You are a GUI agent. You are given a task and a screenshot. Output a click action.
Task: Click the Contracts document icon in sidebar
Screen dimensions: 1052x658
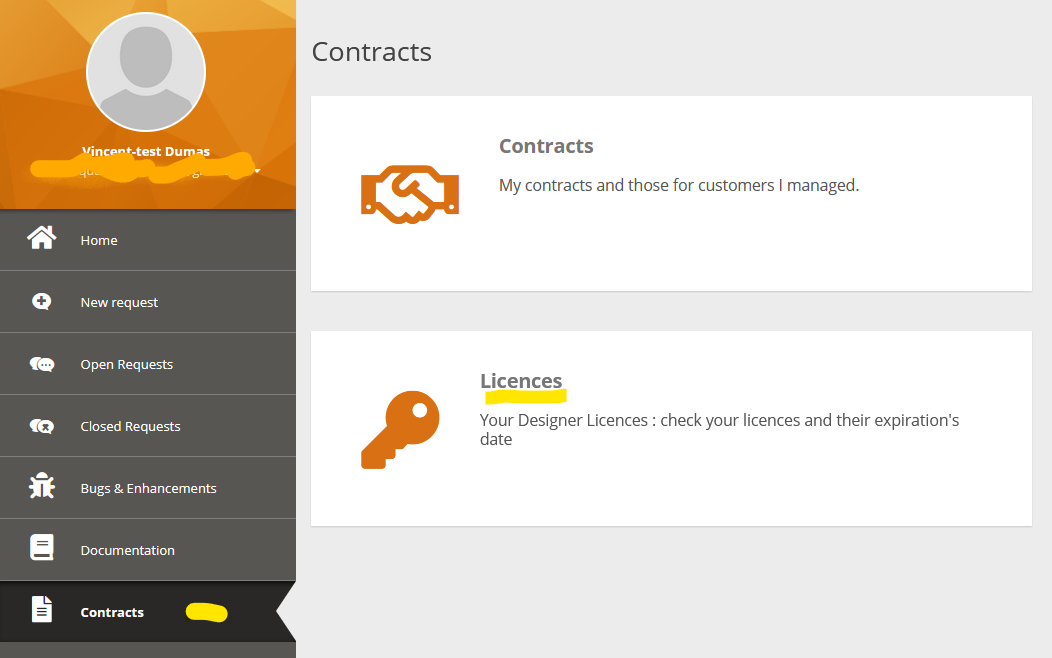point(41,610)
